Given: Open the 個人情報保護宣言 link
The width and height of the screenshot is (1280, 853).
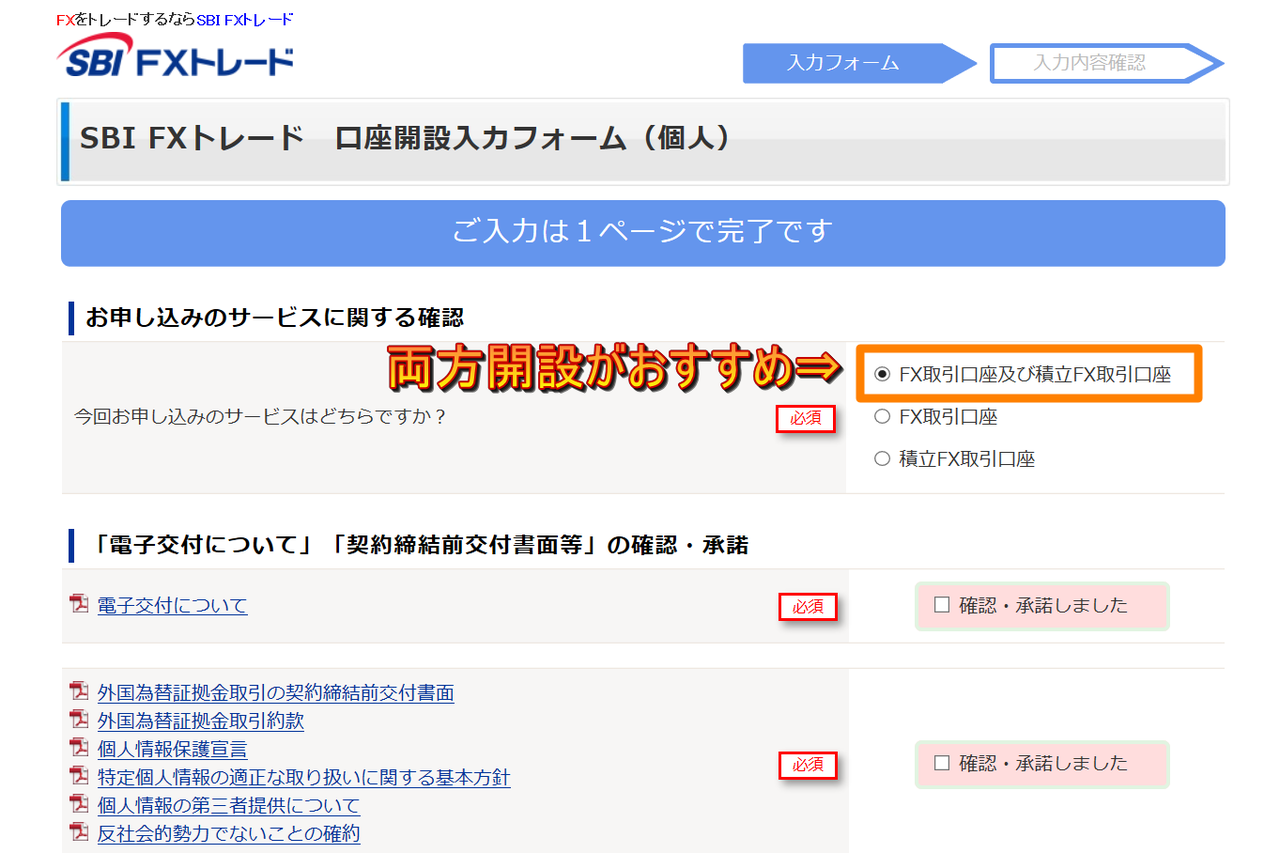Looking at the screenshot, I should (x=172, y=748).
